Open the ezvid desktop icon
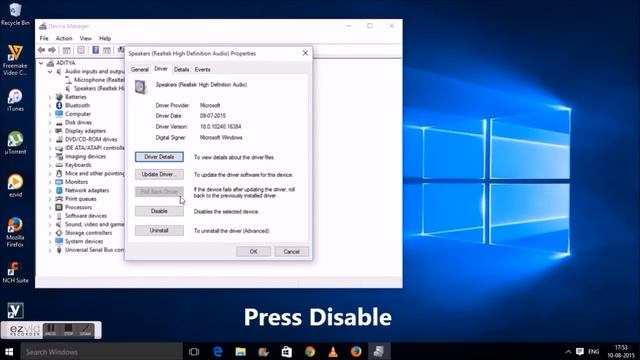Screen dimensions: 640x360 coord(15,185)
